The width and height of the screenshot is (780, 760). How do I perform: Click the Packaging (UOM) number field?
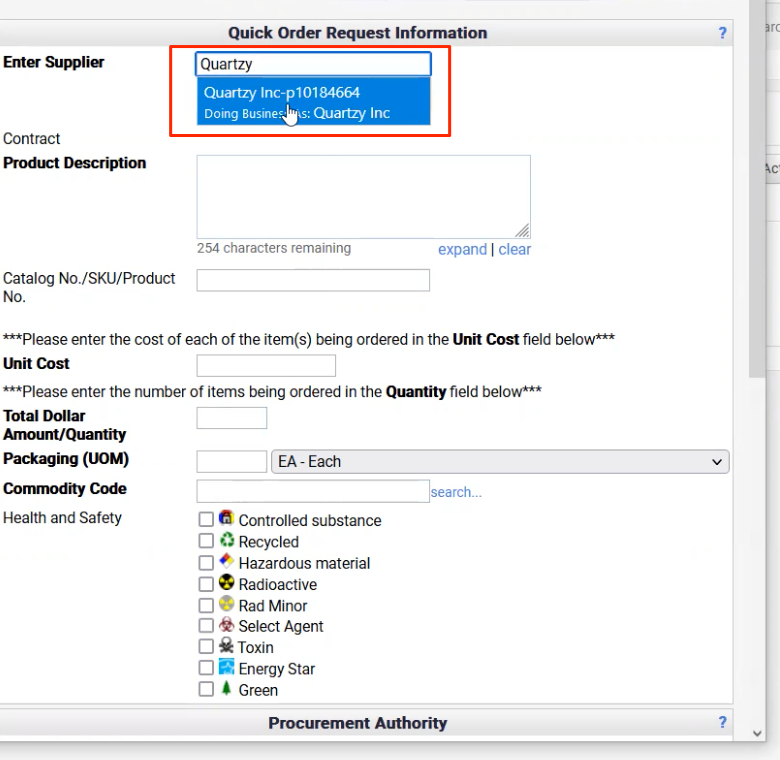232,462
